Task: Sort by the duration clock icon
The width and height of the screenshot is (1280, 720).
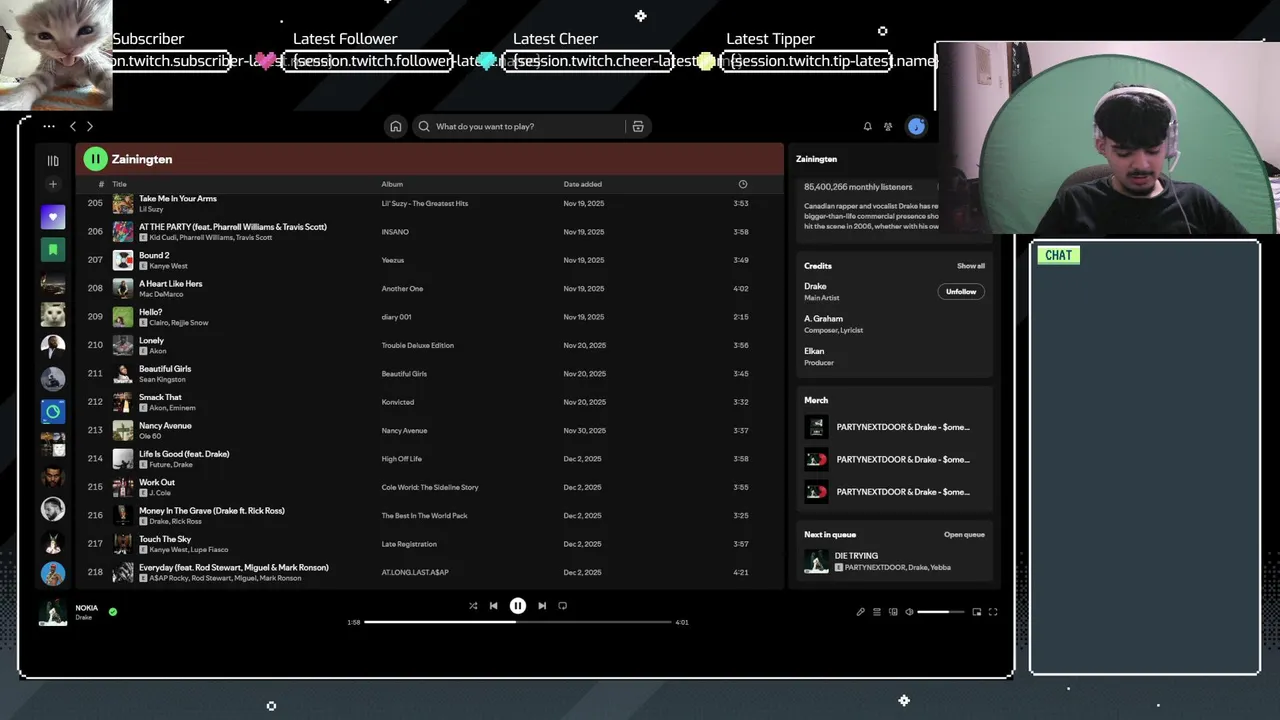Action: (742, 184)
